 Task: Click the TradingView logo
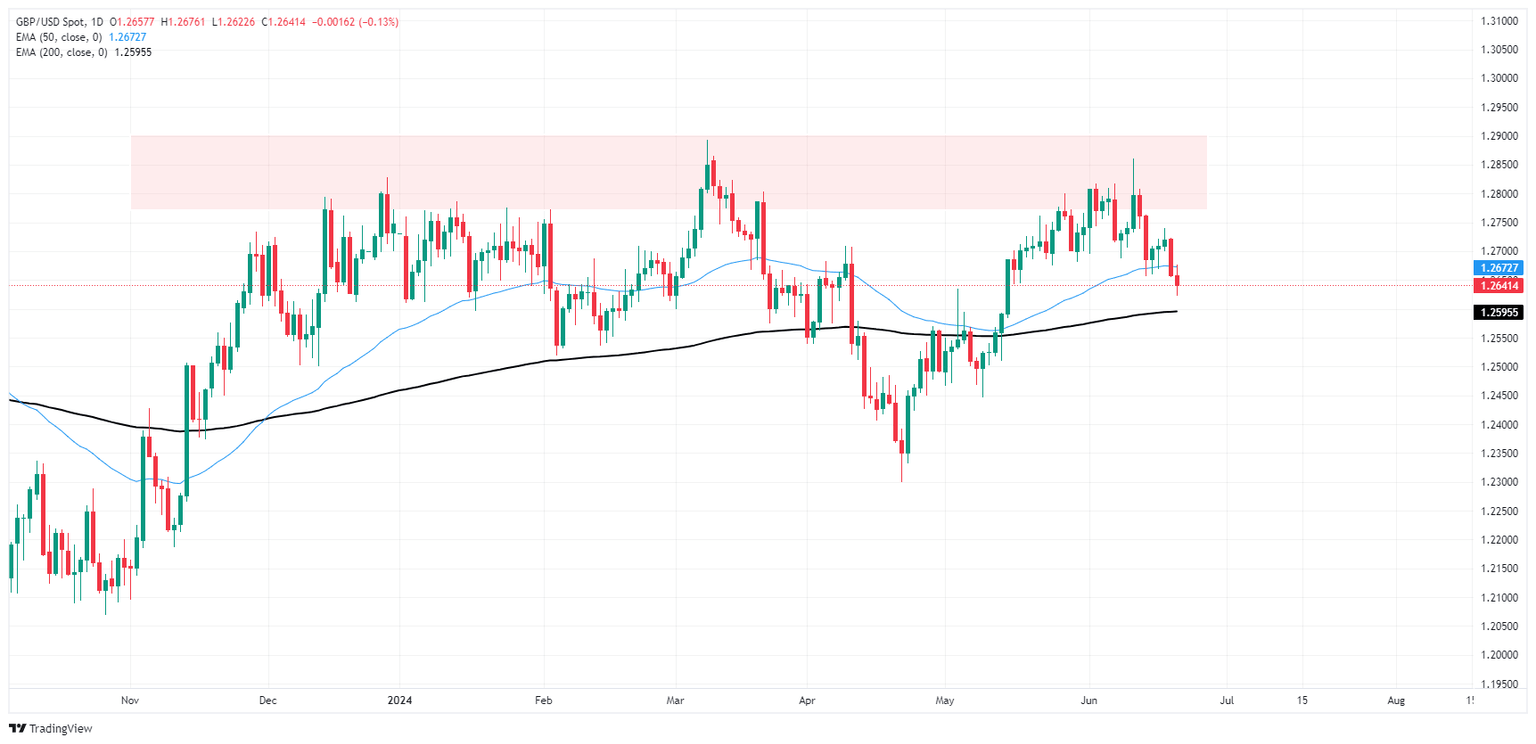[x=52, y=729]
